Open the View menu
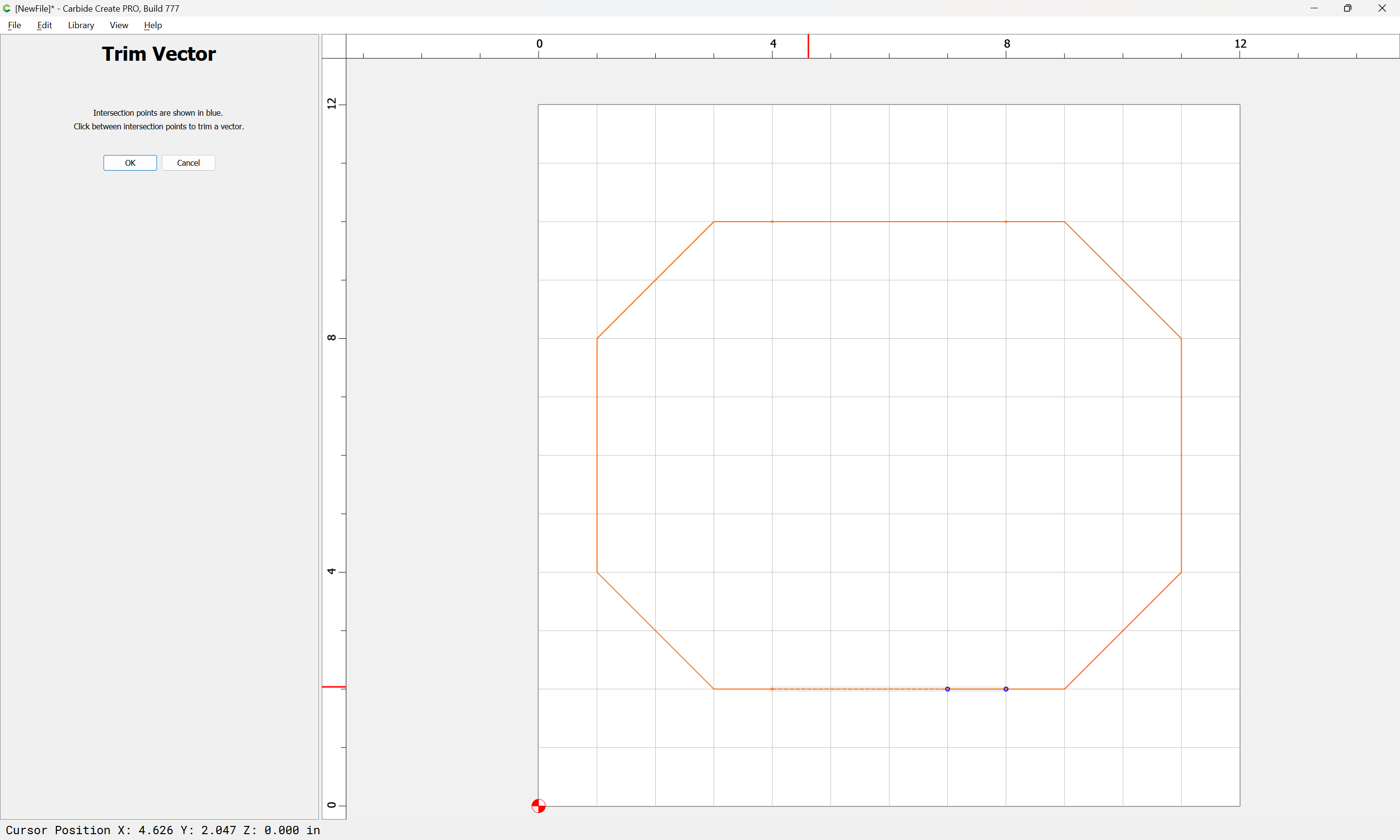Screen dimensions: 1400x840 [x=118, y=25]
